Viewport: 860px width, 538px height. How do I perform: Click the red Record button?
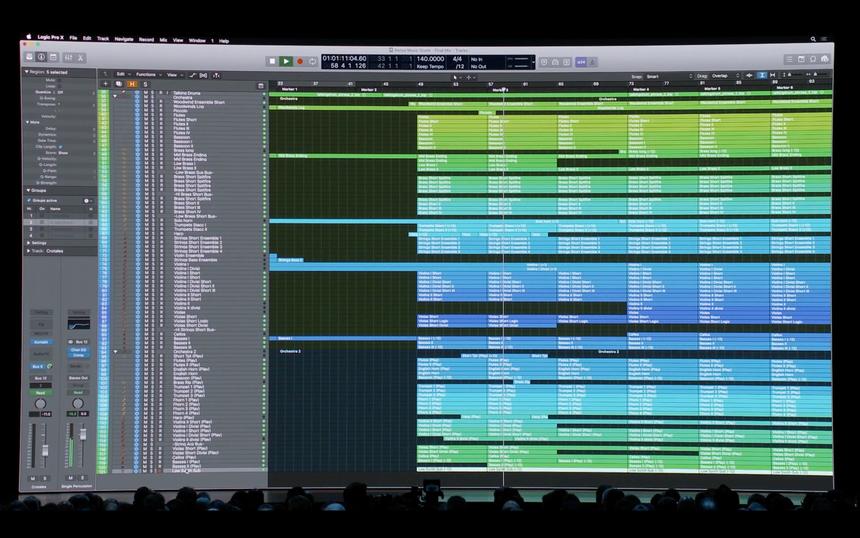click(299, 61)
